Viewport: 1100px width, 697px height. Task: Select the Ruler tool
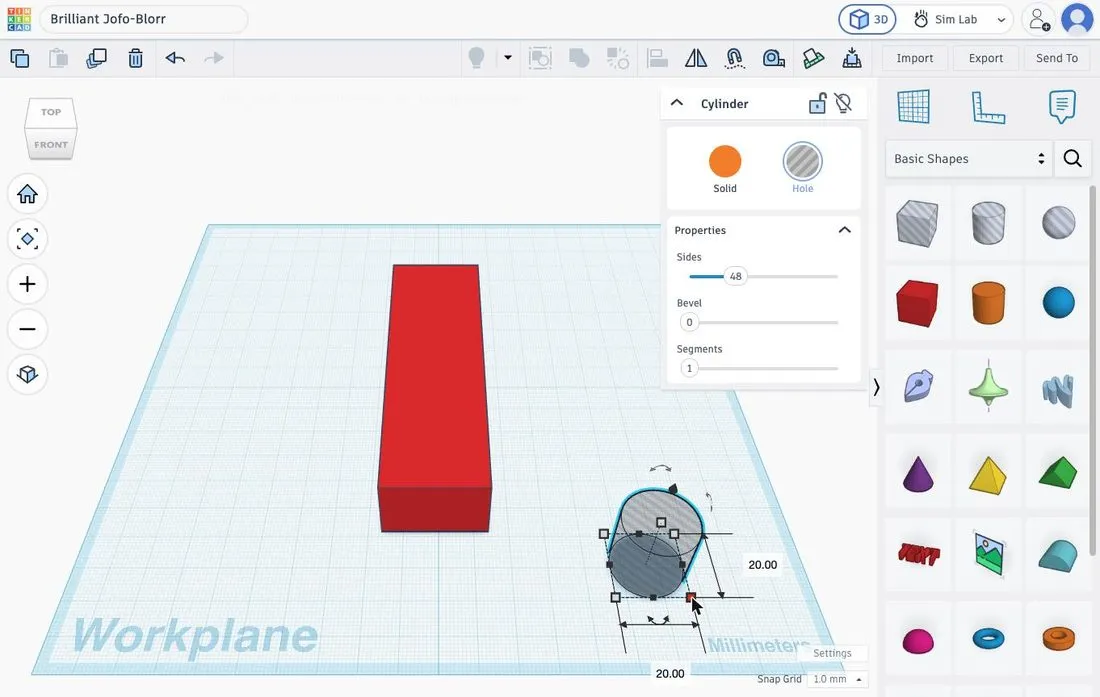click(988, 107)
